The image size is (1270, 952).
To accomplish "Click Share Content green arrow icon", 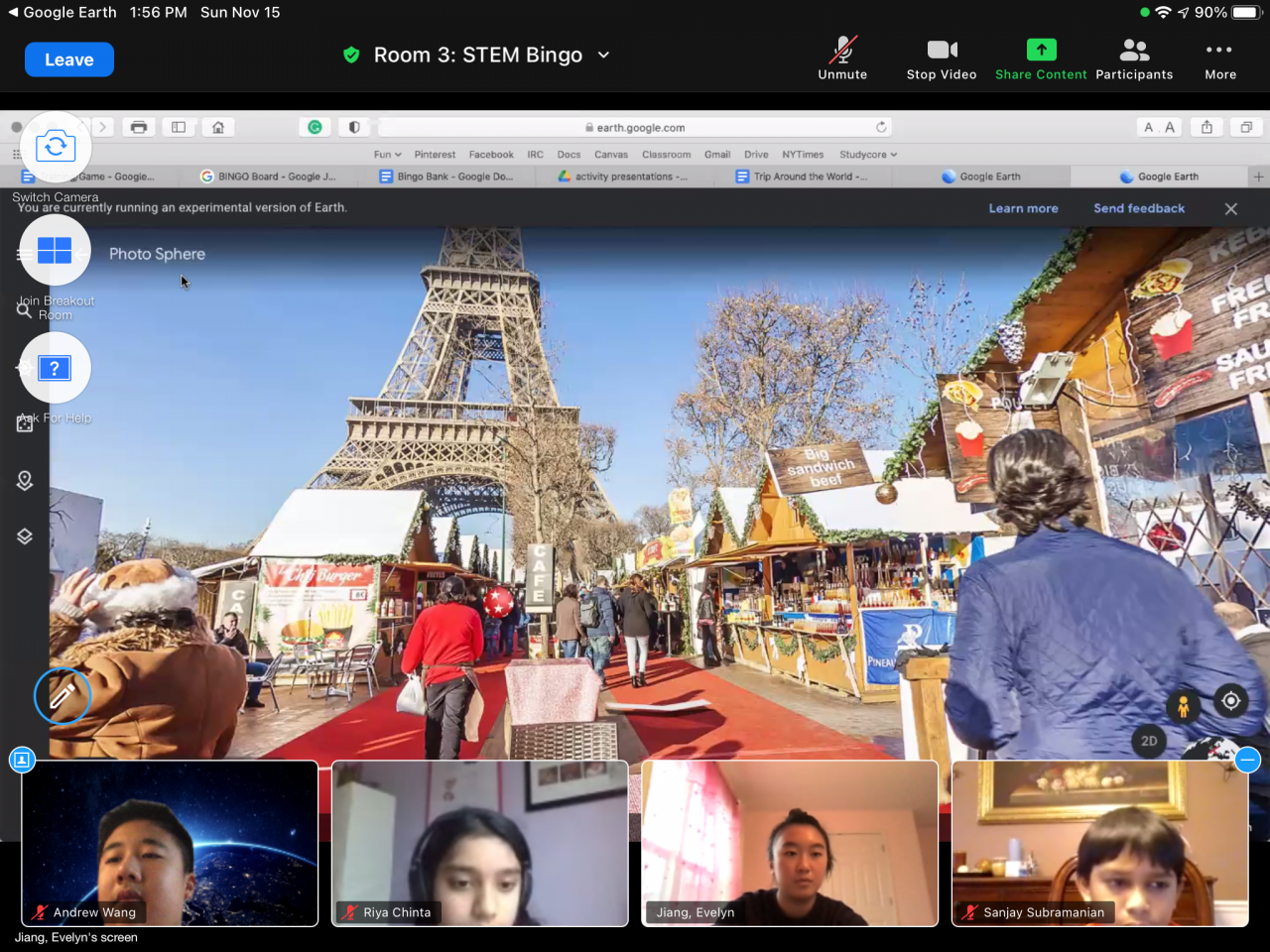I will coord(1041,51).
